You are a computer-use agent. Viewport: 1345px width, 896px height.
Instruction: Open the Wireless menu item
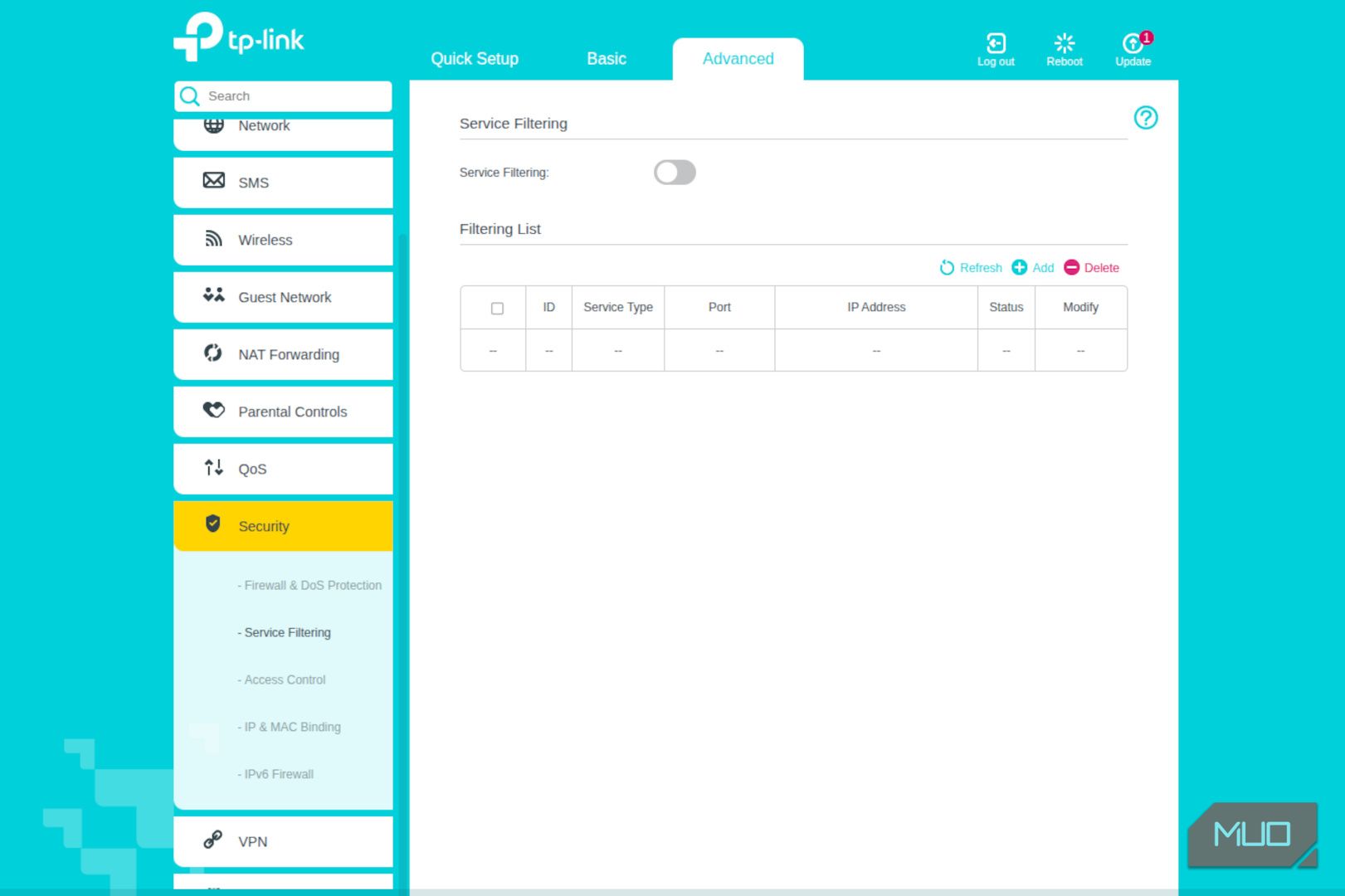click(283, 240)
